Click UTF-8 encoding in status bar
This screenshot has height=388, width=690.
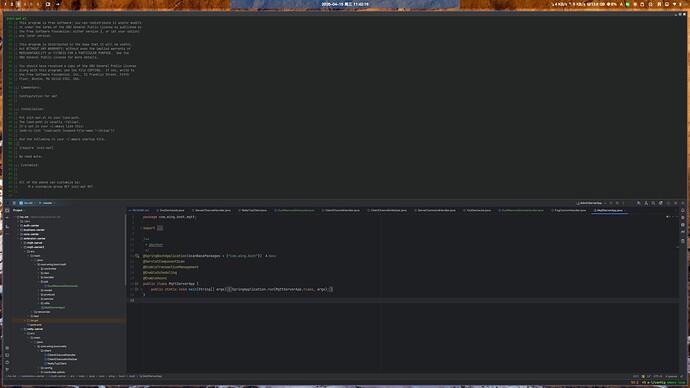tap(657, 377)
